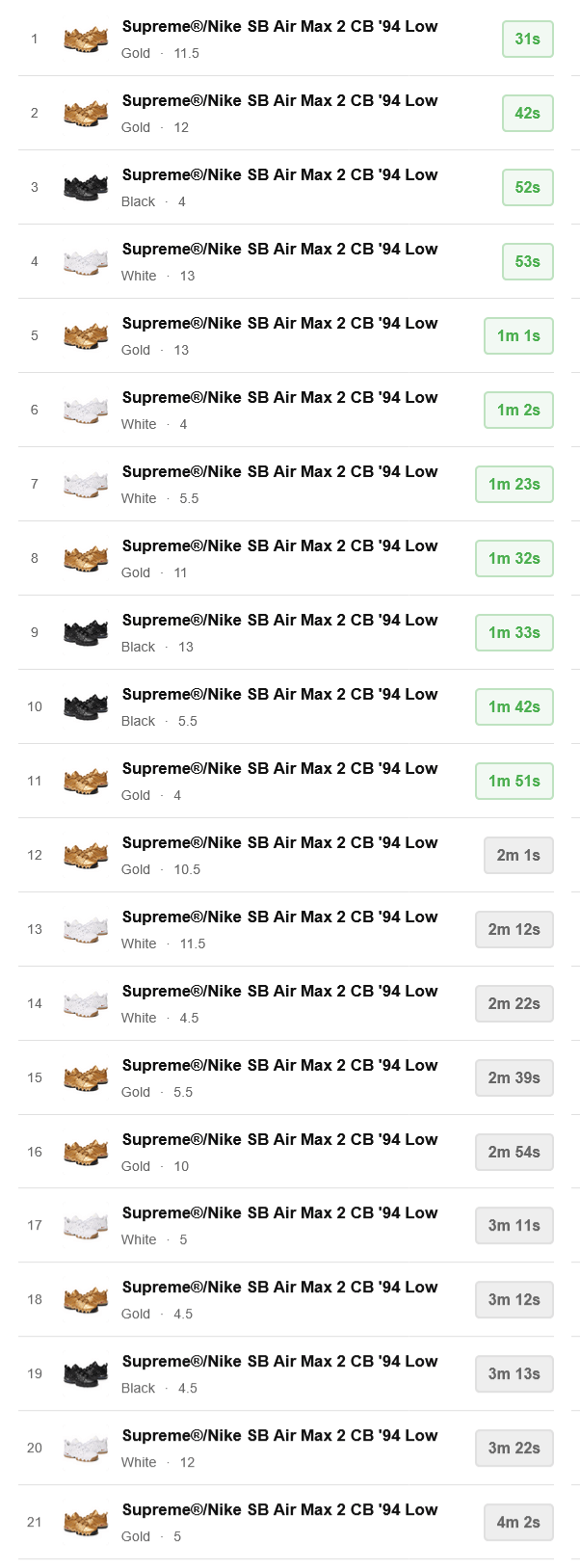Viewport: 580px width, 1568px height.
Task: Click the 1m 51s time badge
Action: point(514,782)
